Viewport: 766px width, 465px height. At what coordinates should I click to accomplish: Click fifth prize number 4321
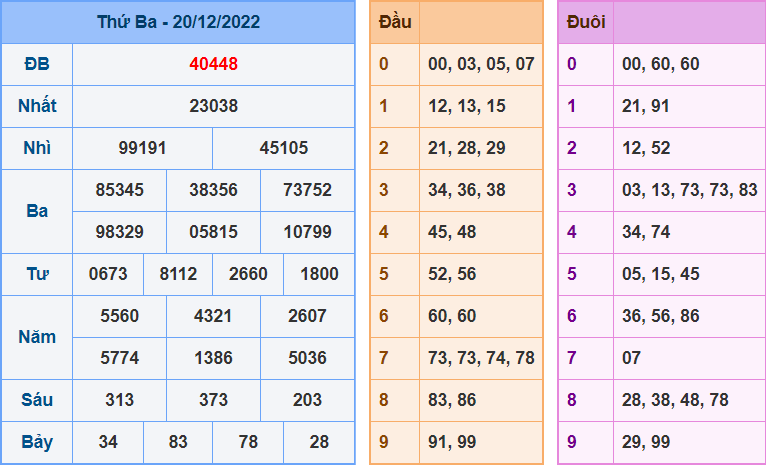213,316
